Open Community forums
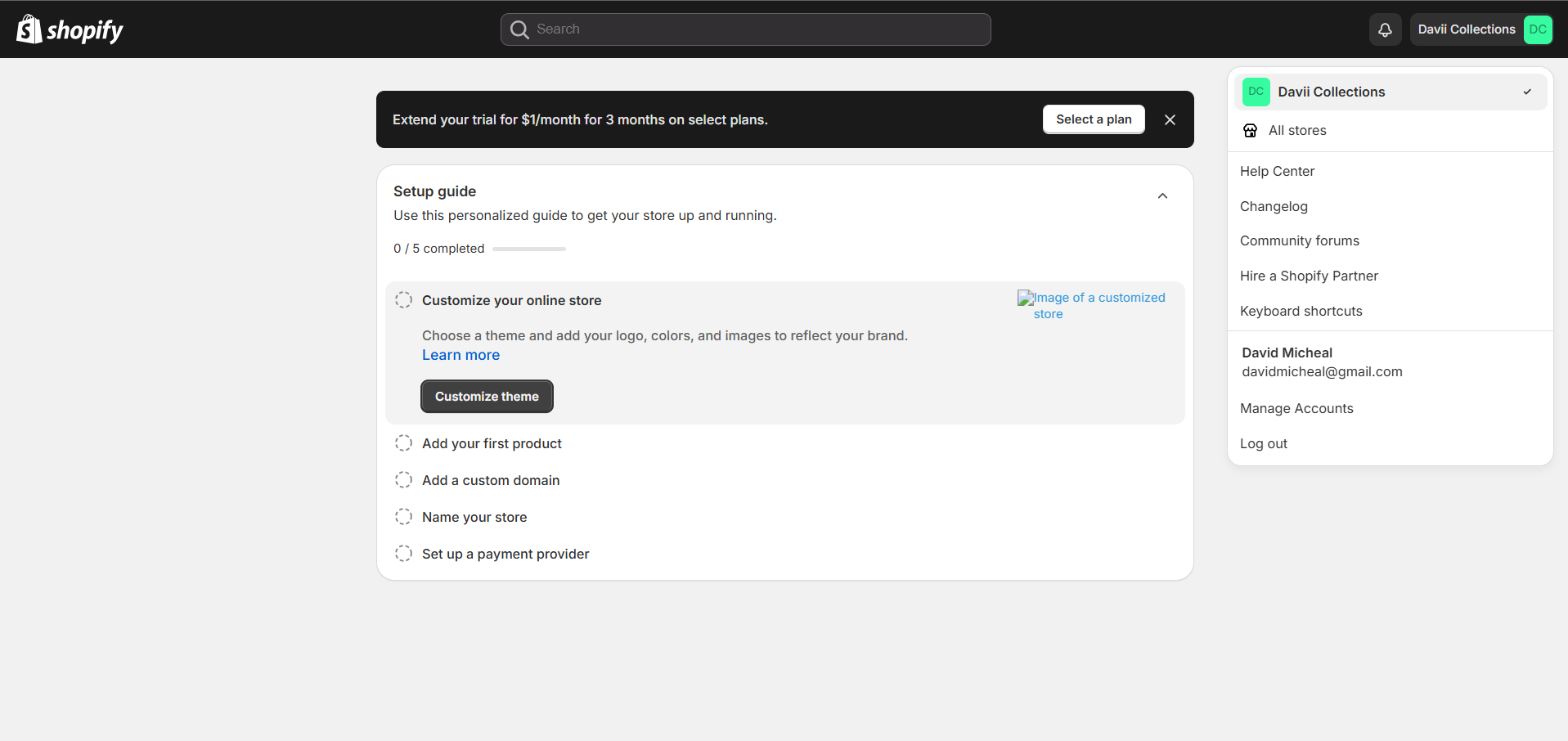 tap(1299, 240)
